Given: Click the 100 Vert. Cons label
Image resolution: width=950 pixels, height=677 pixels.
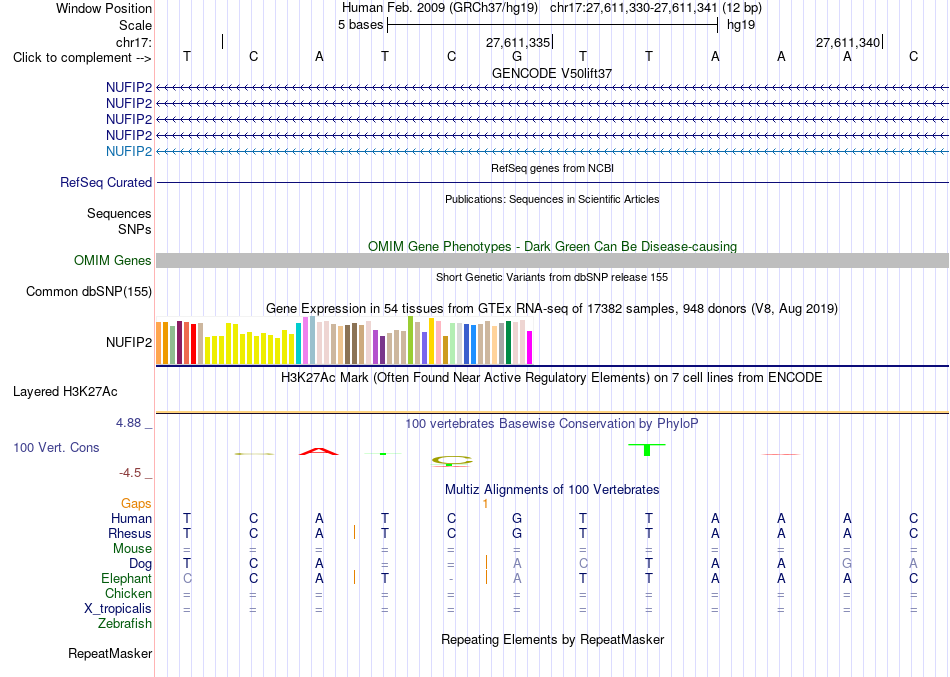Looking at the screenshot, I should [x=56, y=447].
